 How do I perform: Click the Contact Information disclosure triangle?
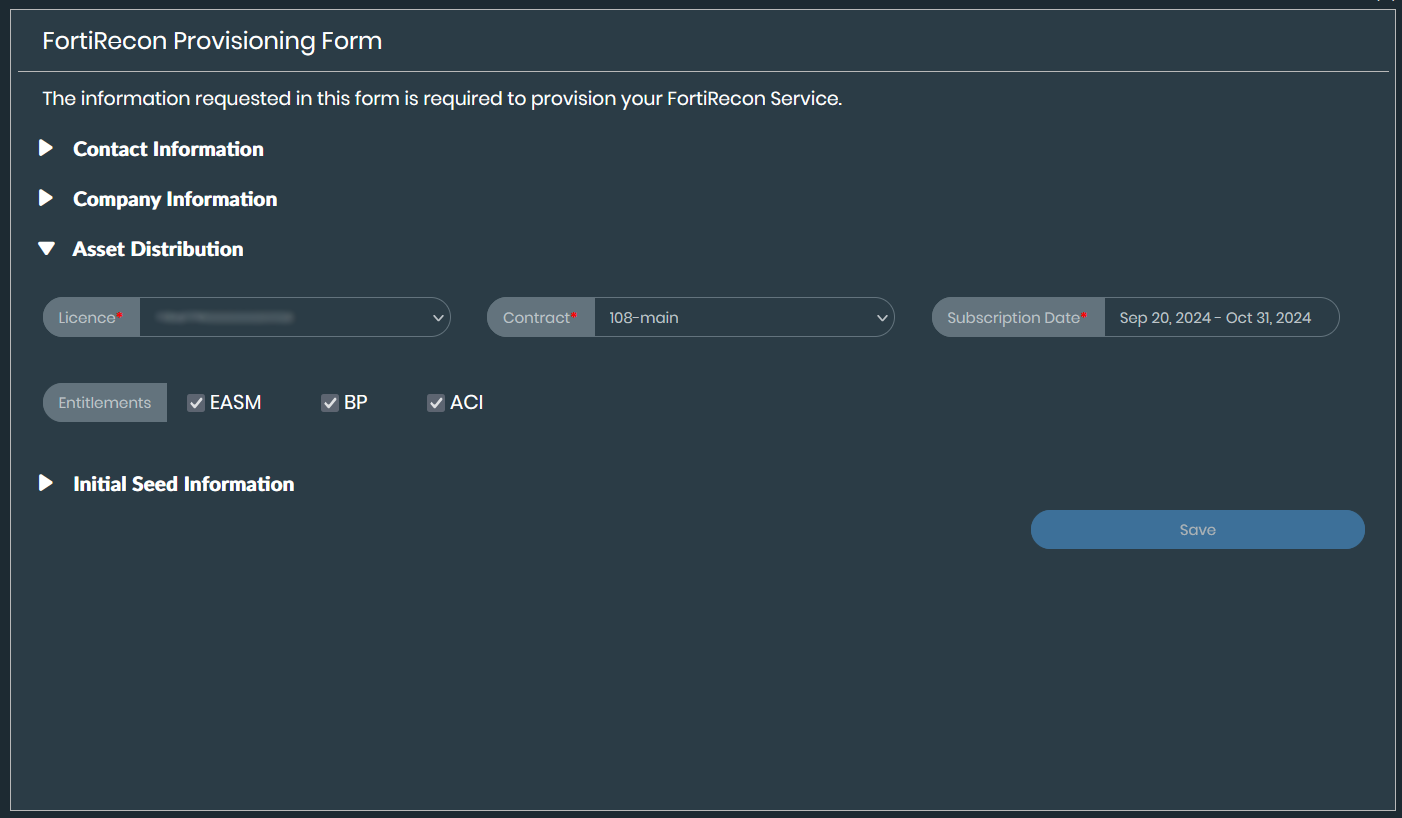46,148
